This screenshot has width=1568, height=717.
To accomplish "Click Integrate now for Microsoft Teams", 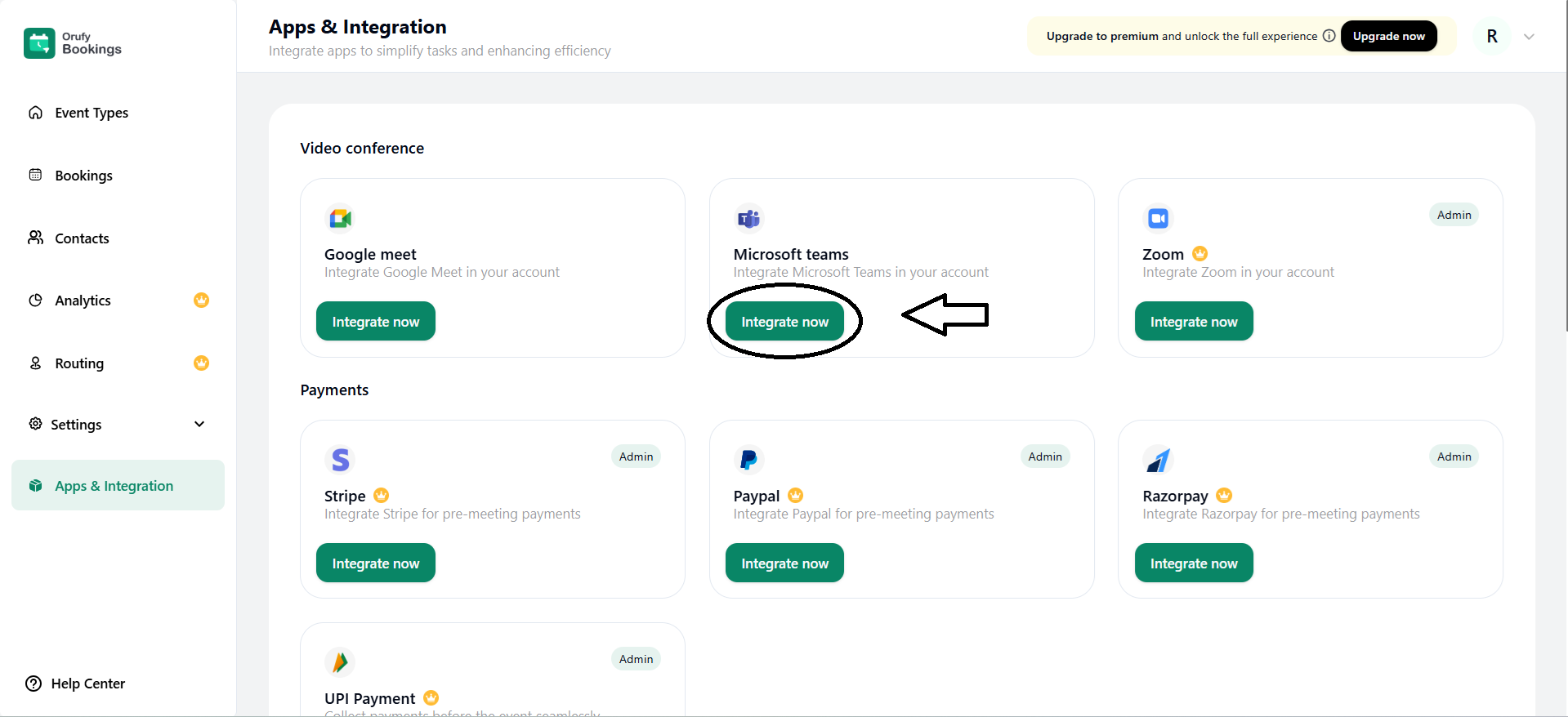I will (x=784, y=322).
